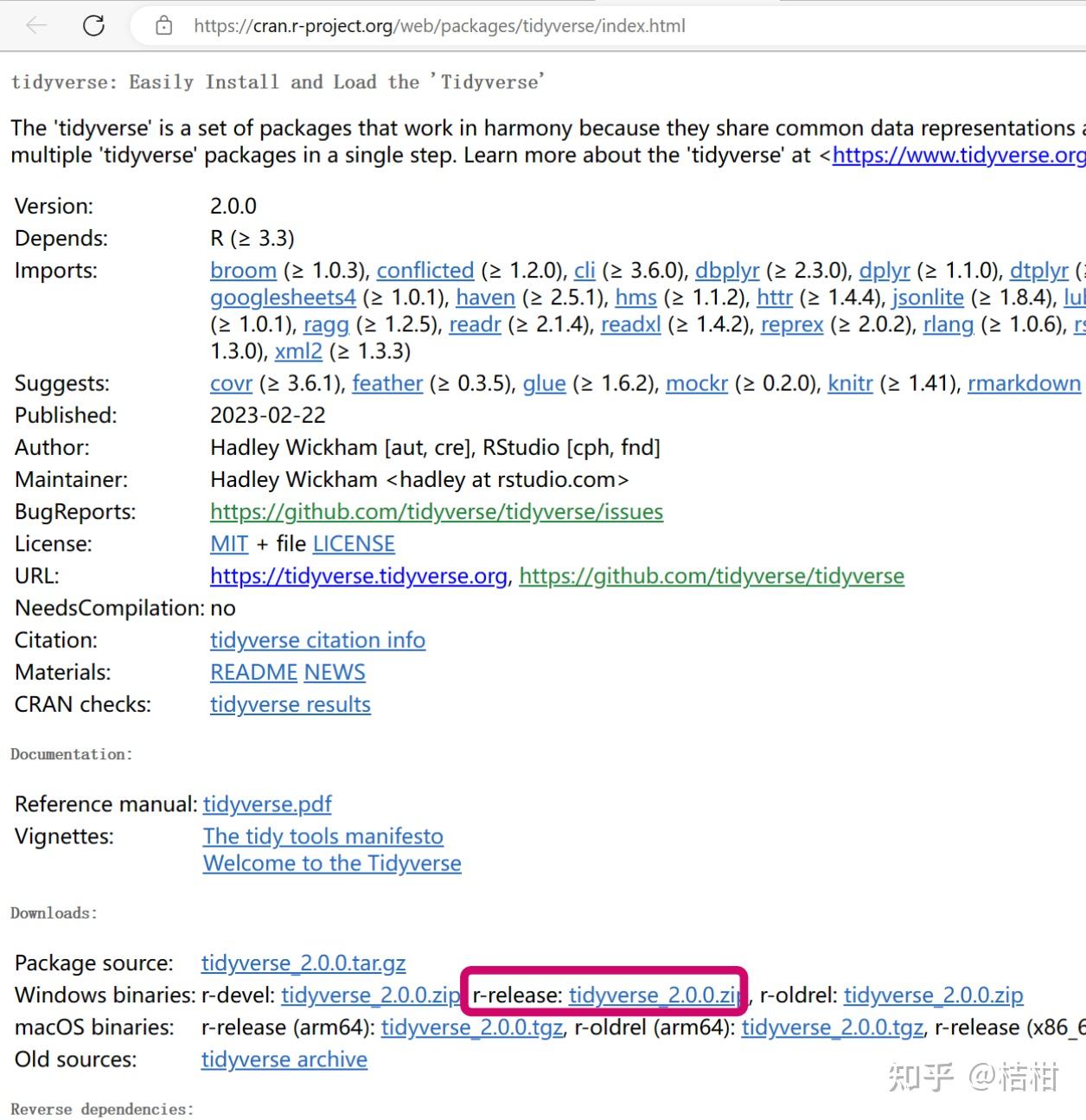Open the dbplyr package link

tap(727, 271)
